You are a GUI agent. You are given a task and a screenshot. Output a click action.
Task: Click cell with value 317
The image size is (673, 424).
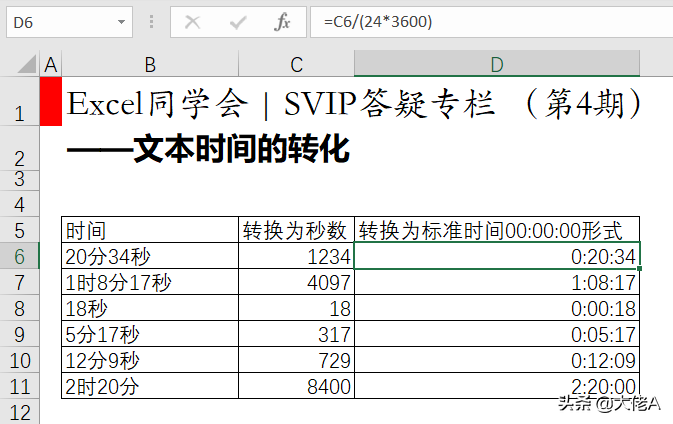tap(296, 334)
